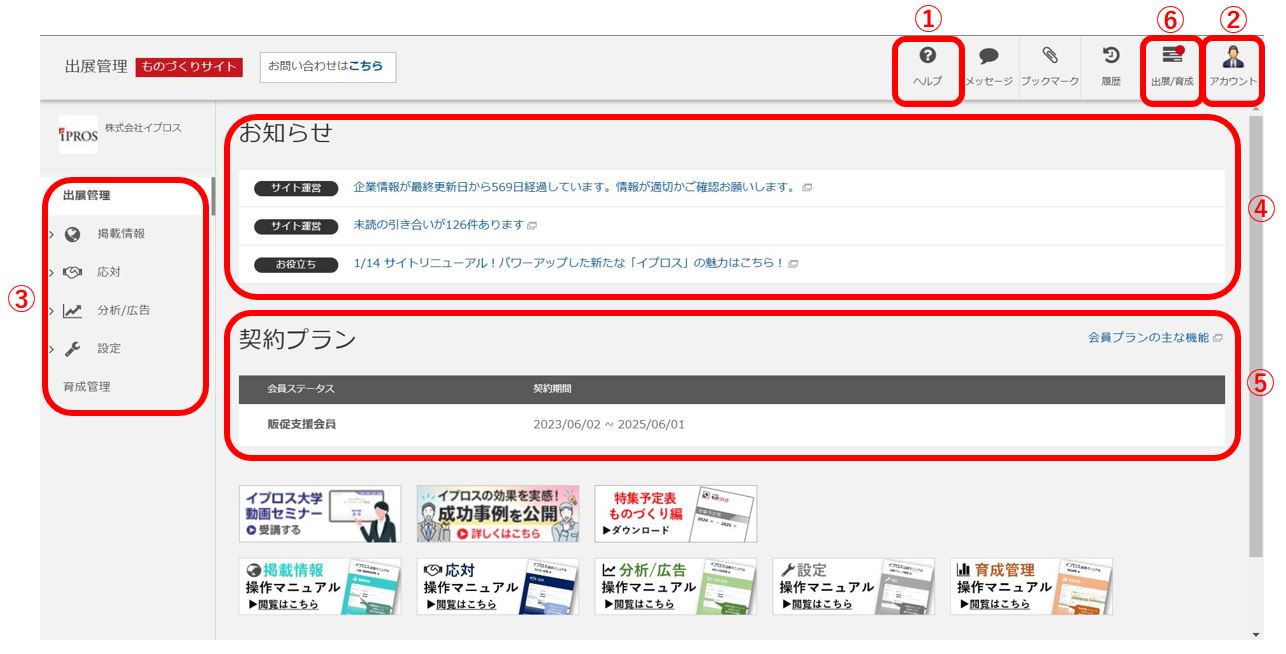Screen dimensions: 1286x654
Task: Expand the 応対 sidebar arrow
Action: coord(51,272)
